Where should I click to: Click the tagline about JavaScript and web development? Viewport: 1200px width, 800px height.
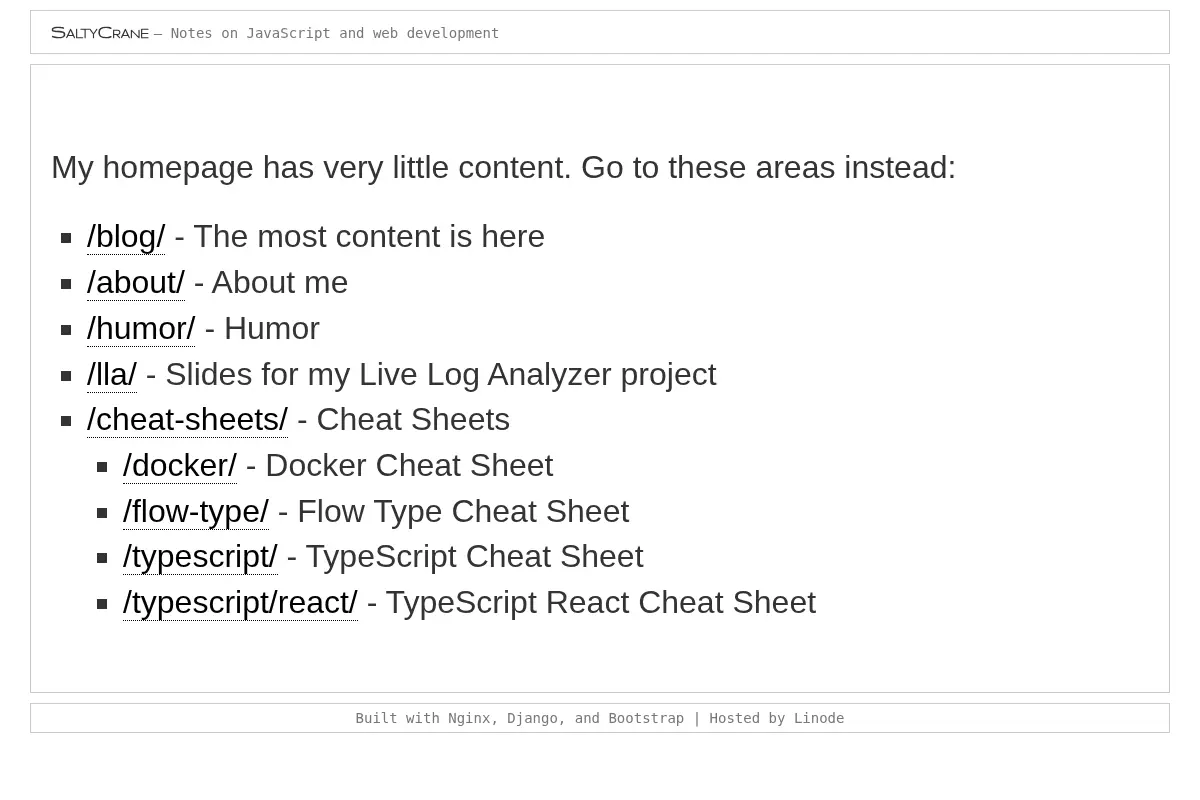tap(335, 33)
